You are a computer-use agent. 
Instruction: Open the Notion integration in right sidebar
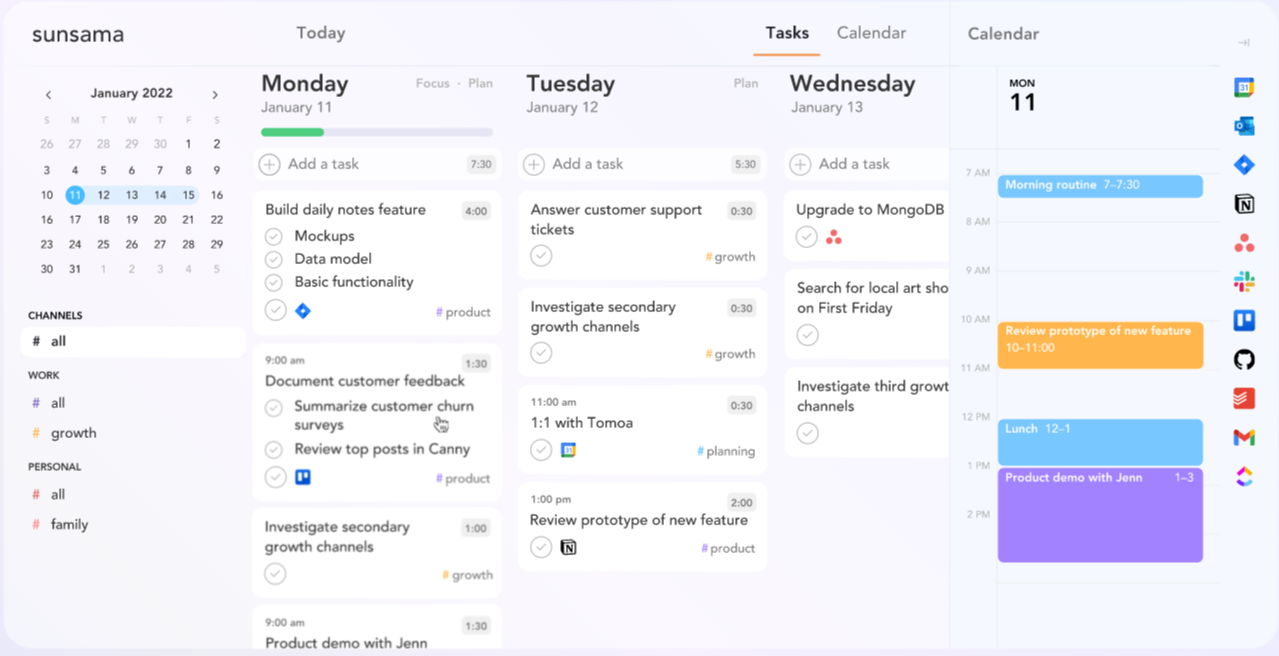click(1244, 204)
